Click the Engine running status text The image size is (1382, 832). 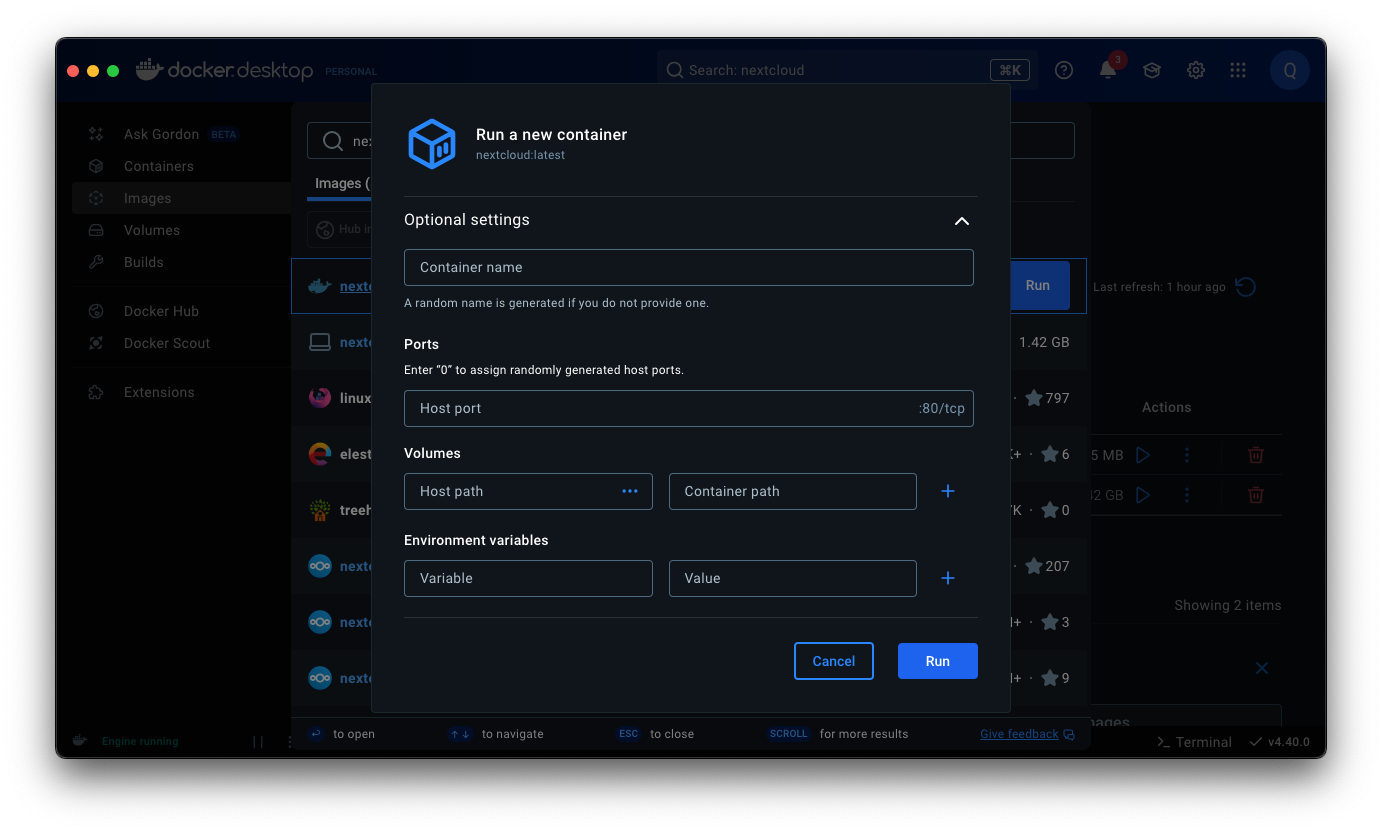click(x=140, y=742)
